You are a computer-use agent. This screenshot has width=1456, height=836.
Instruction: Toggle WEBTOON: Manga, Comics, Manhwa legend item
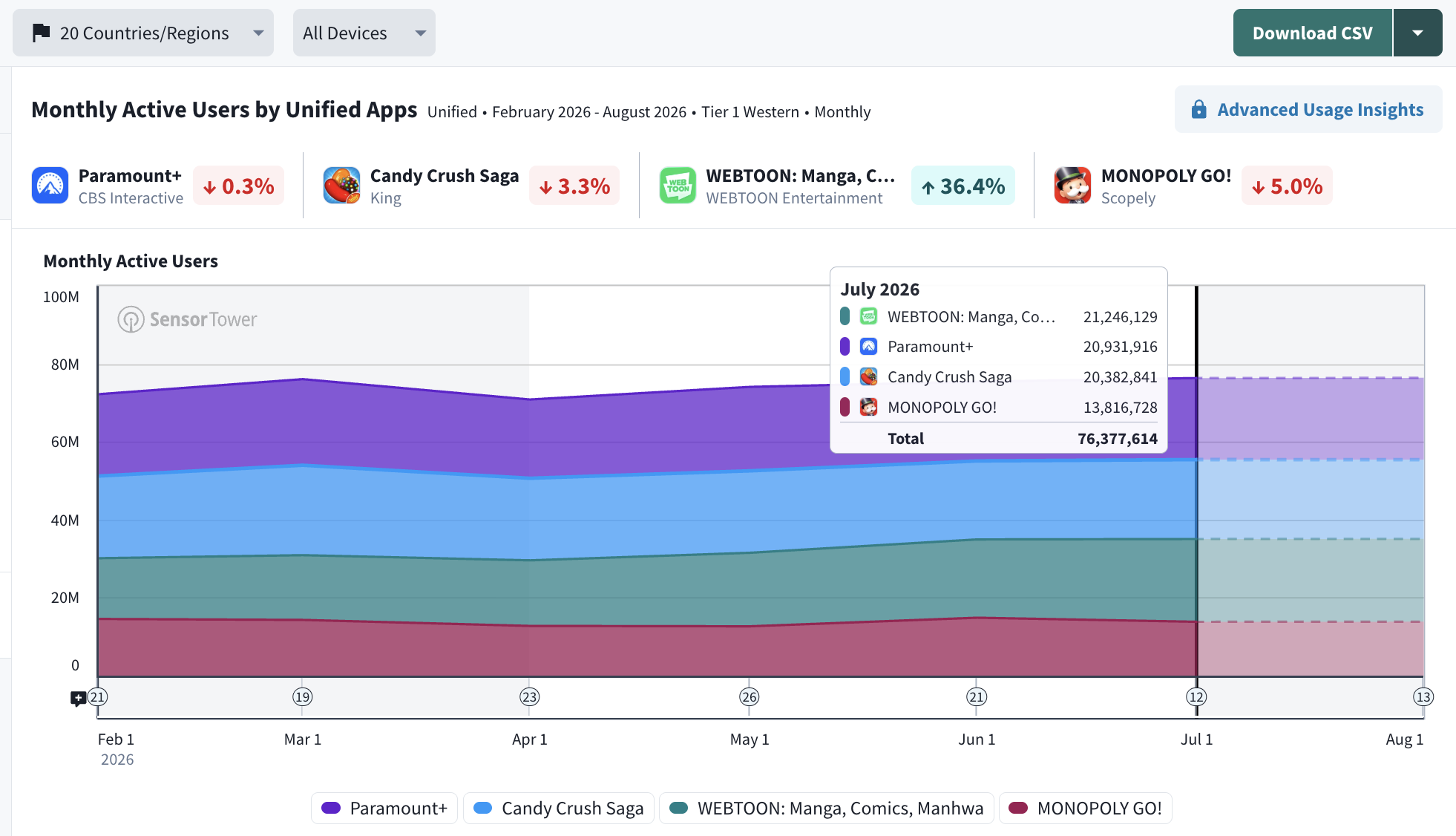point(827,808)
